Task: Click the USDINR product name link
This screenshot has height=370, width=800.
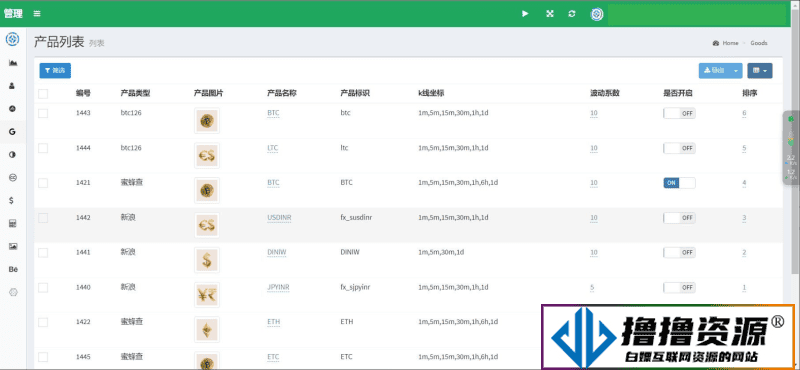Action: 279,217
